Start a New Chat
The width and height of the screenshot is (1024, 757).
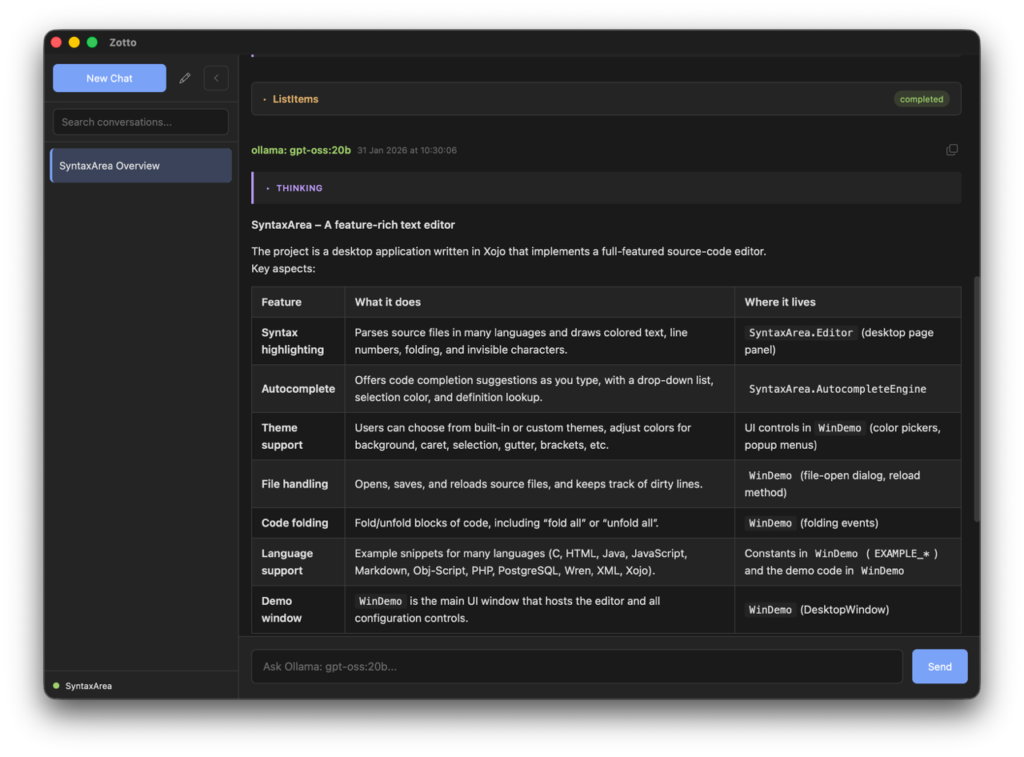tap(109, 78)
